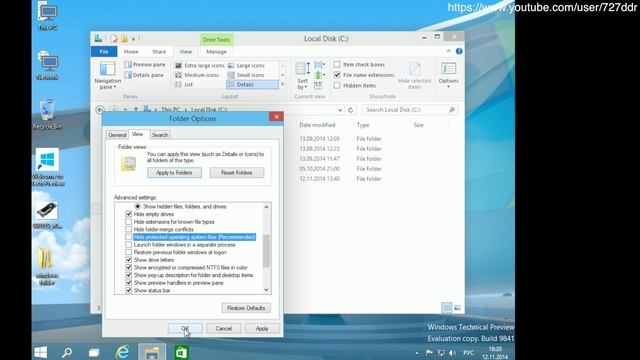Open the This PC desktop icon

click(48, 16)
